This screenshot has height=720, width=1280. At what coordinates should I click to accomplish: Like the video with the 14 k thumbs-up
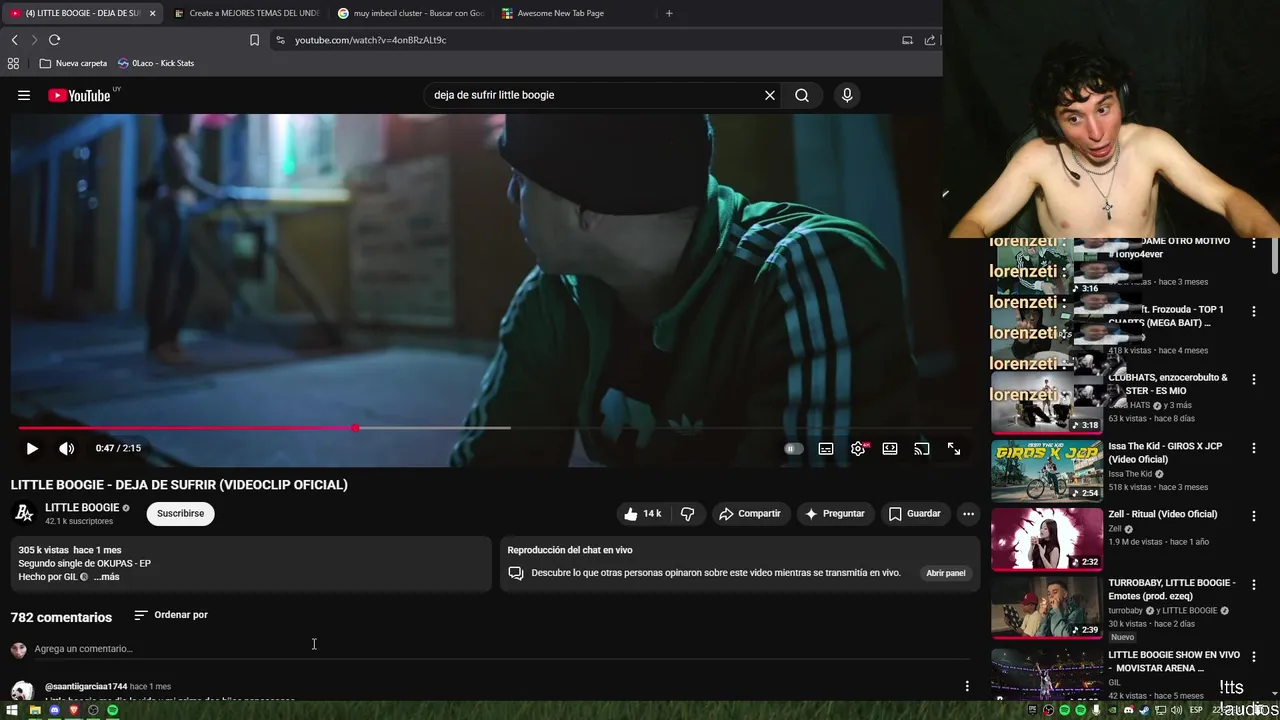[x=642, y=514]
